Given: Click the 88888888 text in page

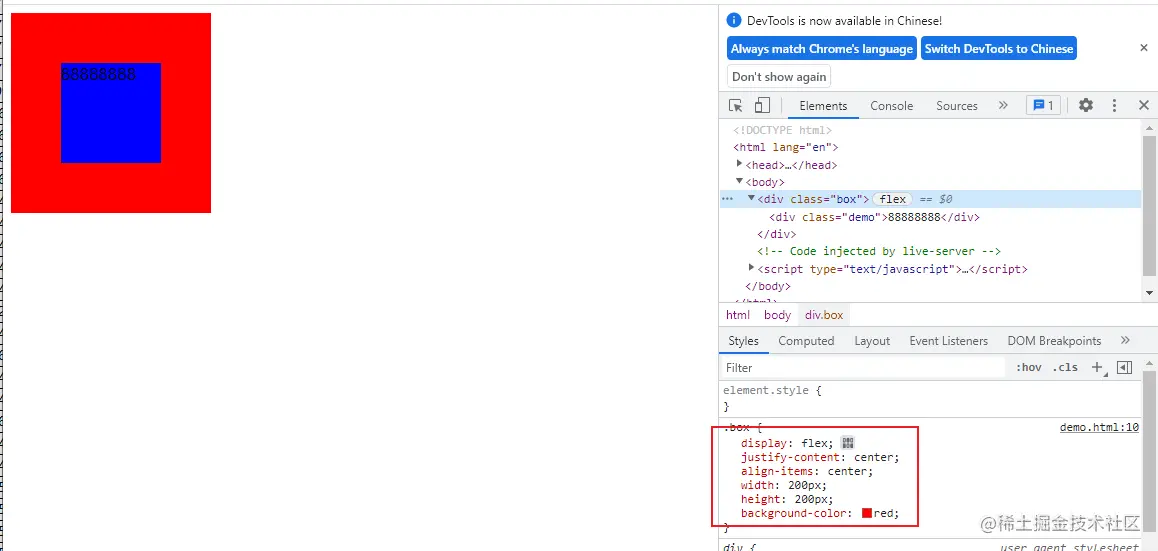Looking at the screenshot, I should 98,74.
